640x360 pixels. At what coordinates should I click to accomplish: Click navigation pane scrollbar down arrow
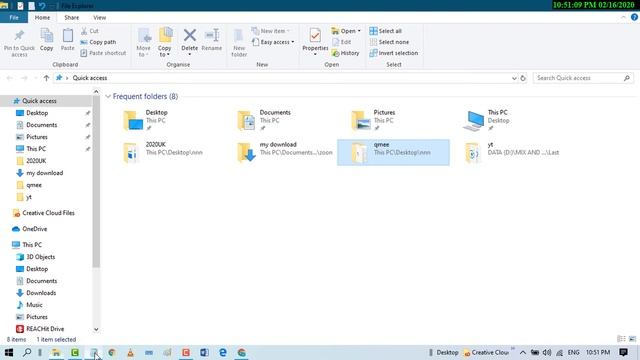tap(96, 329)
